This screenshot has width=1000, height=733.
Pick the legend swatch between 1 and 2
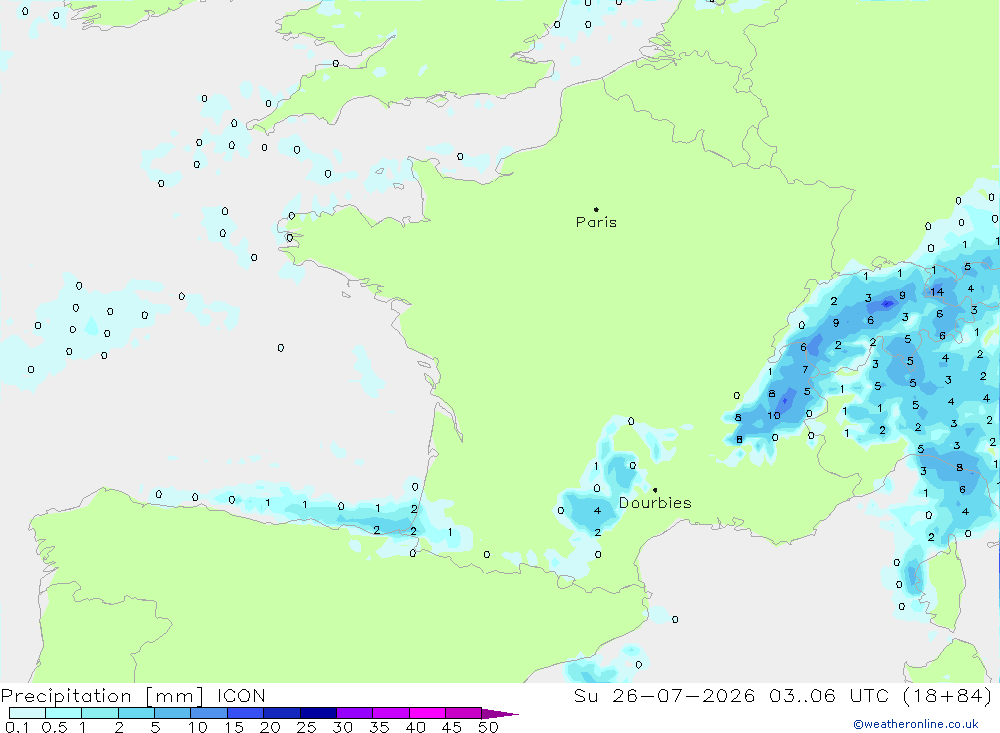pyautogui.click(x=100, y=713)
